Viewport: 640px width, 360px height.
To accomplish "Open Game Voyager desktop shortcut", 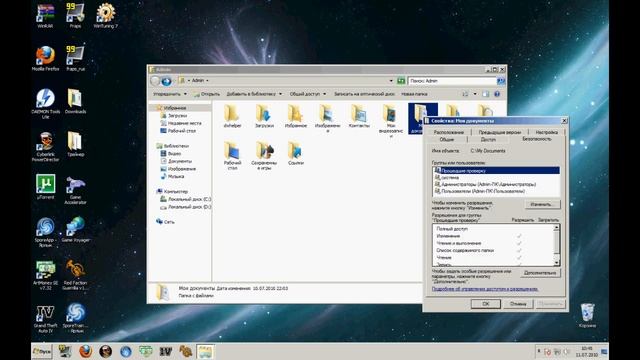I will click(75, 230).
